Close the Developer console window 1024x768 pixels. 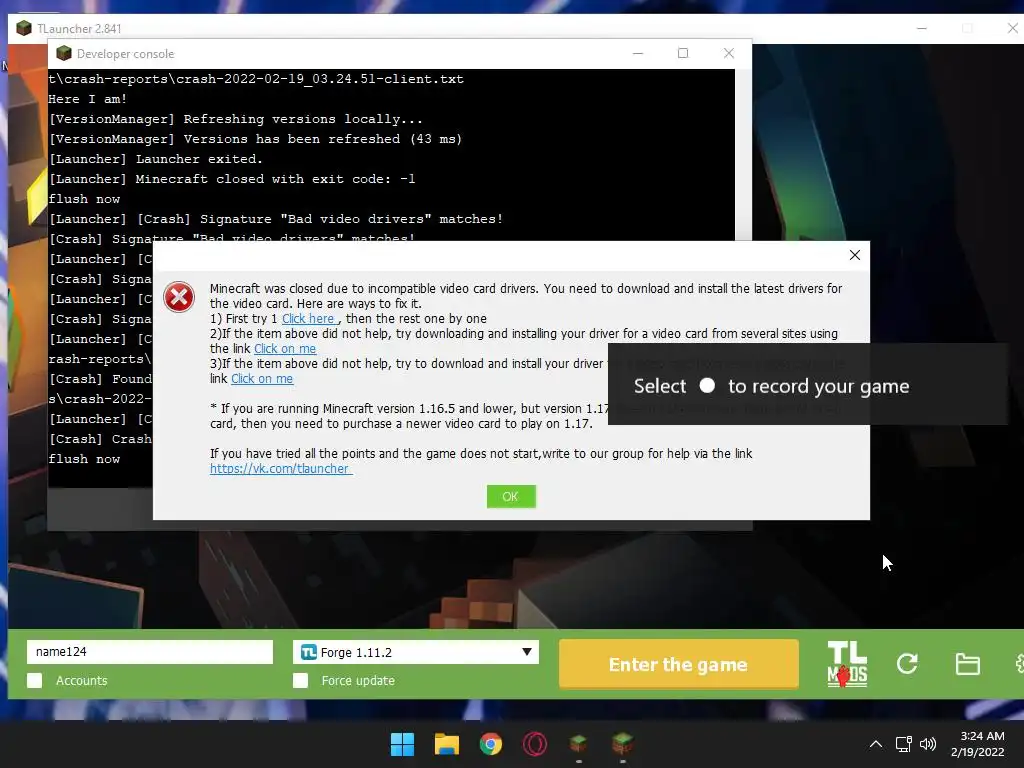[729, 54]
